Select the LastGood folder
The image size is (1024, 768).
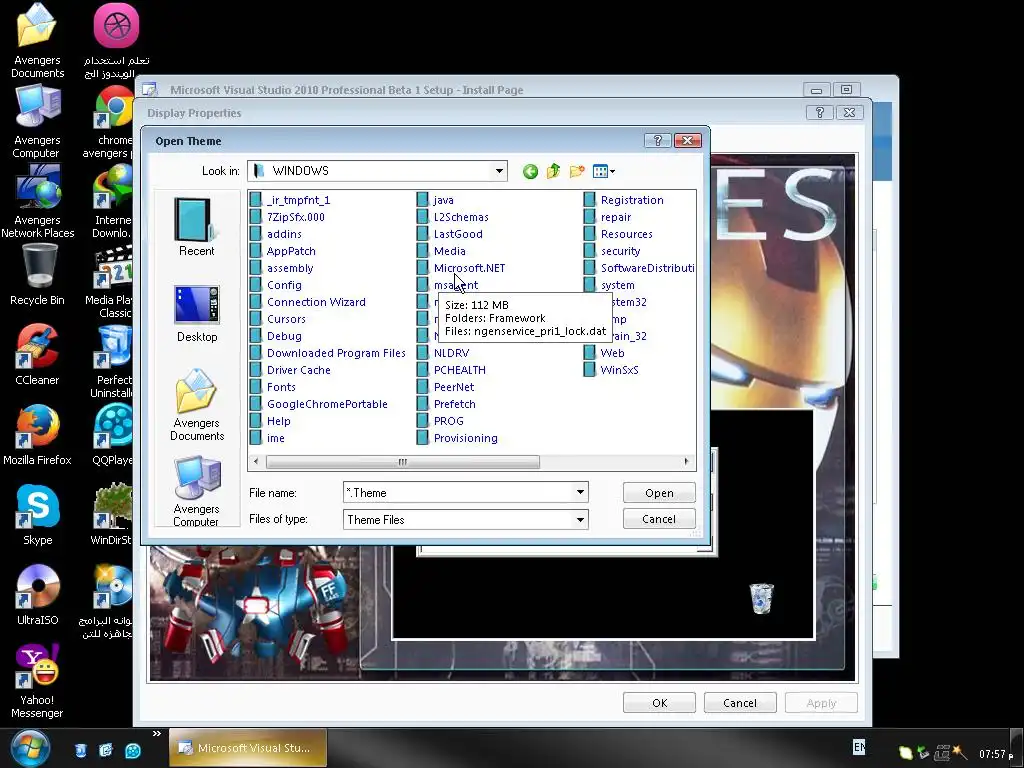[x=450, y=234]
